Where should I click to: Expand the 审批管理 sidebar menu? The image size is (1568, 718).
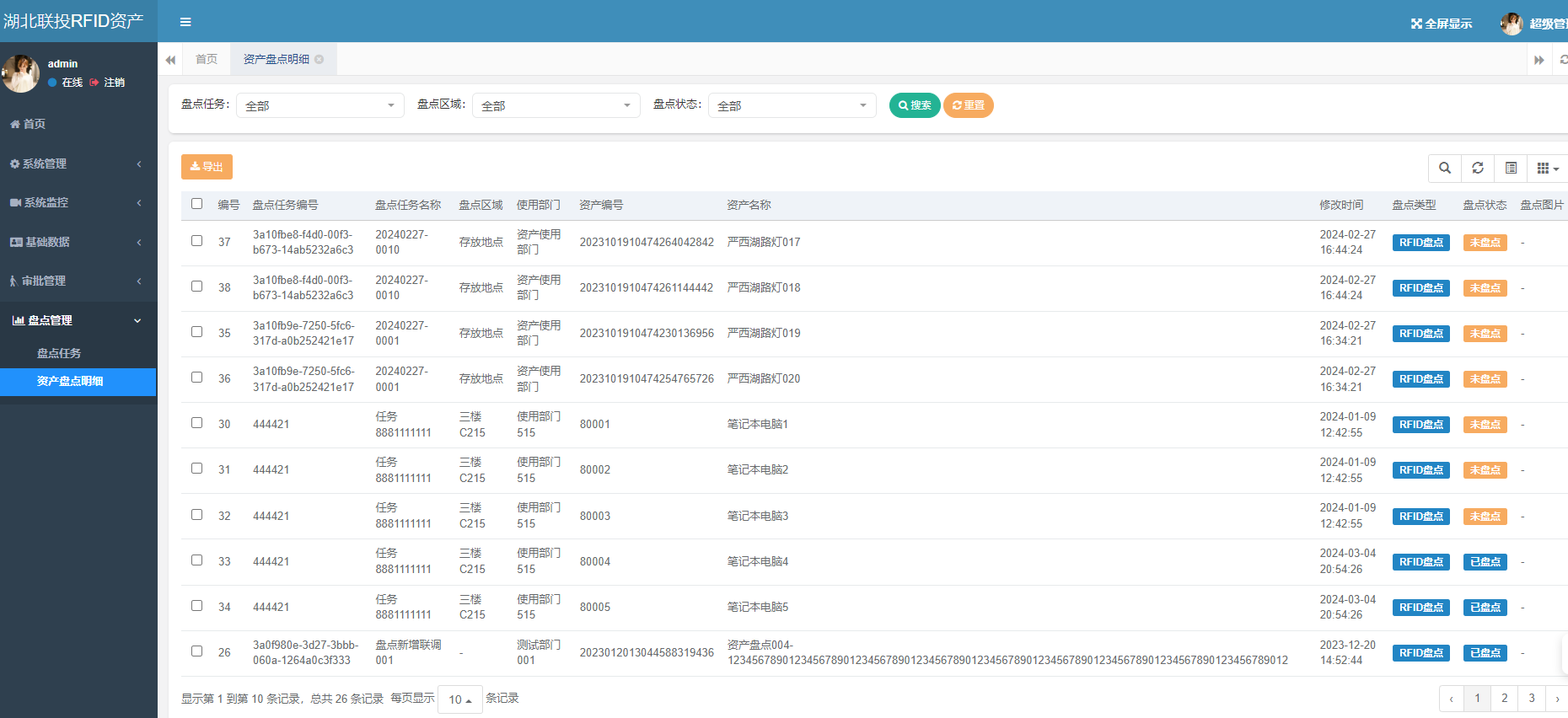pos(78,281)
